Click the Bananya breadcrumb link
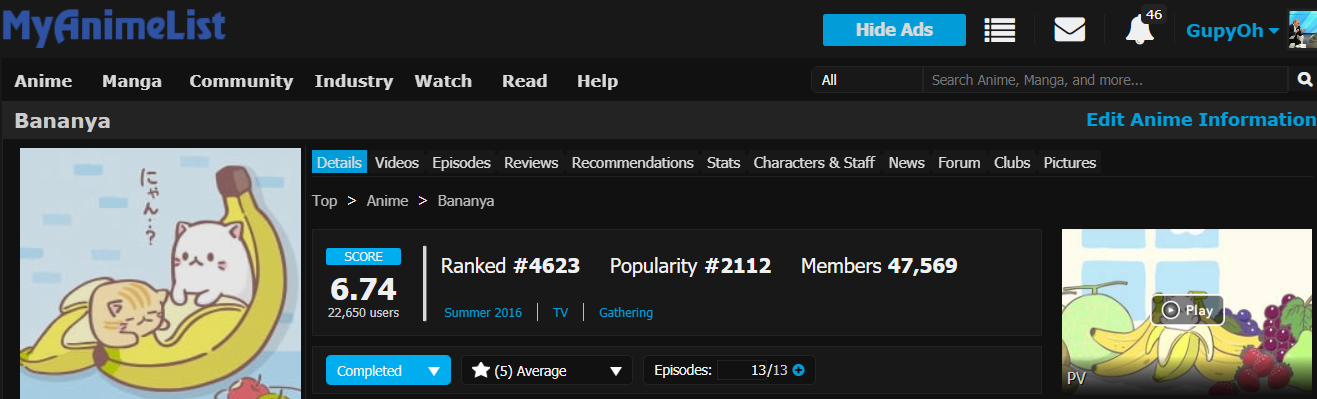1317x399 pixels. click(465, 201)
